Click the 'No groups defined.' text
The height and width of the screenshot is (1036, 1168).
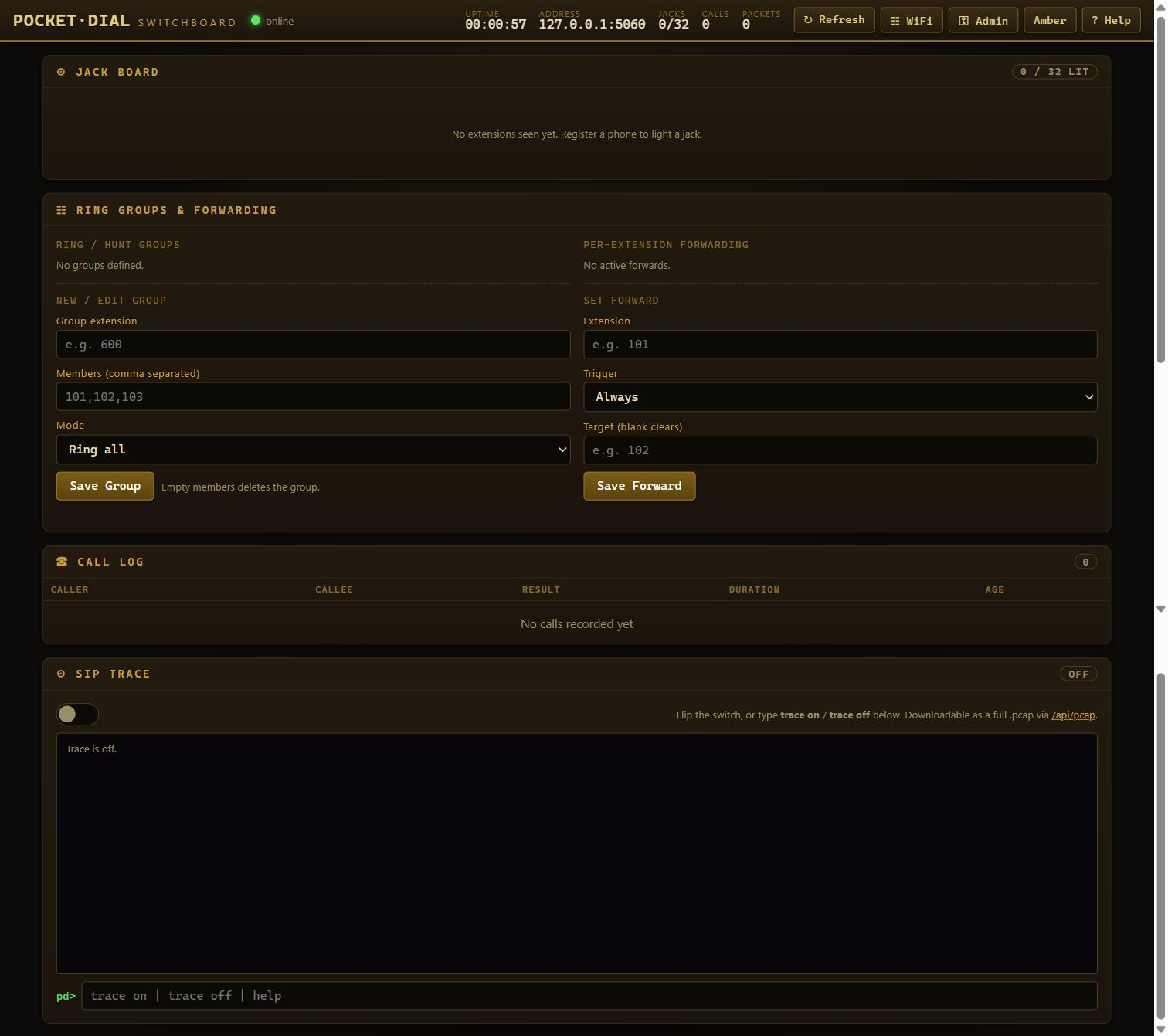100,266
